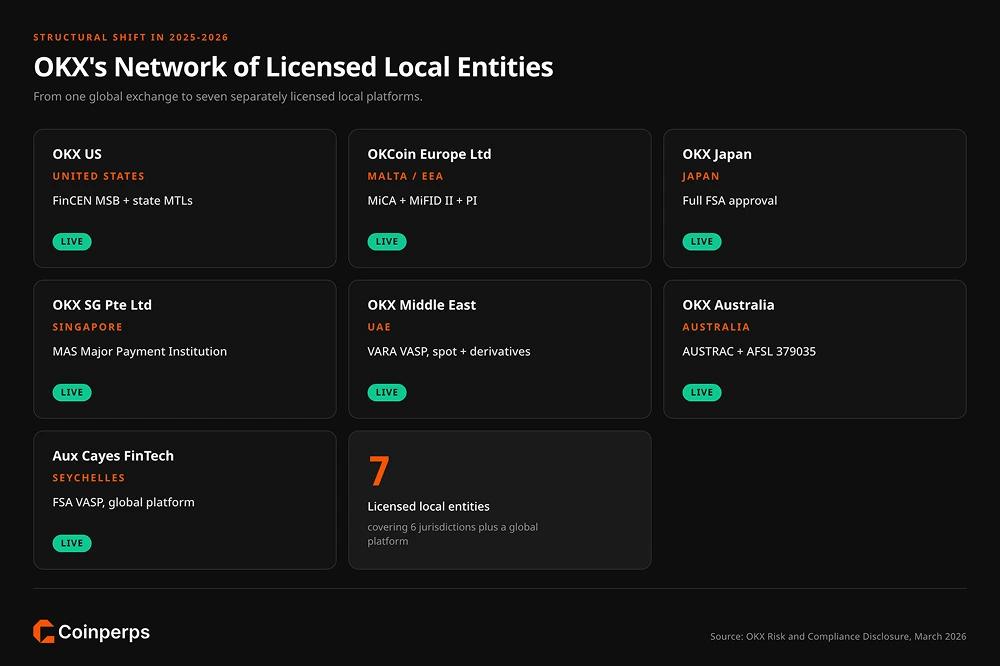Click 'FinCEN MSB + state MTLs' text
The height and width of the screenshot is (666, 1000).
pos(122,200)
